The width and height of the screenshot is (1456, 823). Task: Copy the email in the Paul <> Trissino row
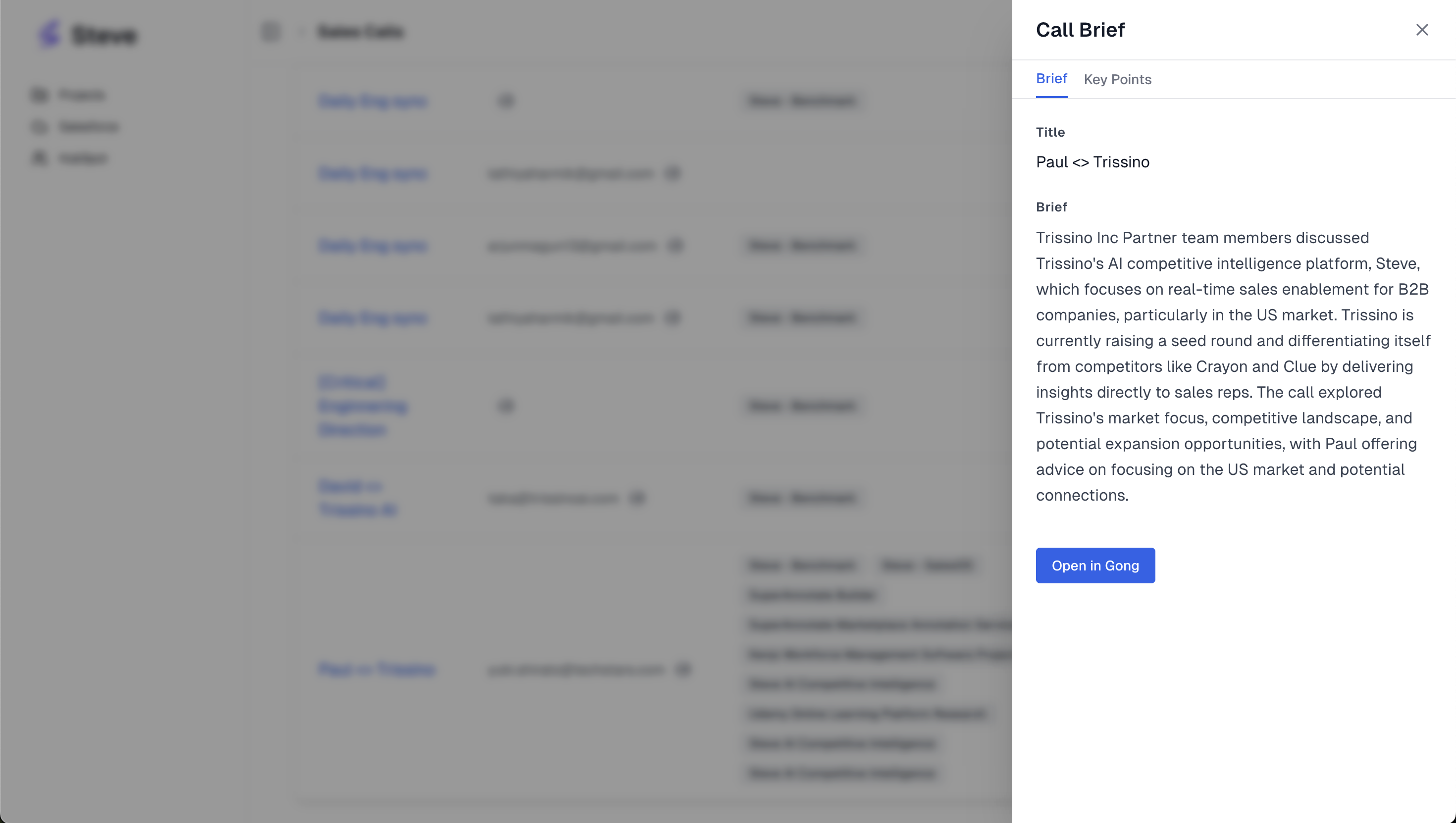tap(683, 669)
